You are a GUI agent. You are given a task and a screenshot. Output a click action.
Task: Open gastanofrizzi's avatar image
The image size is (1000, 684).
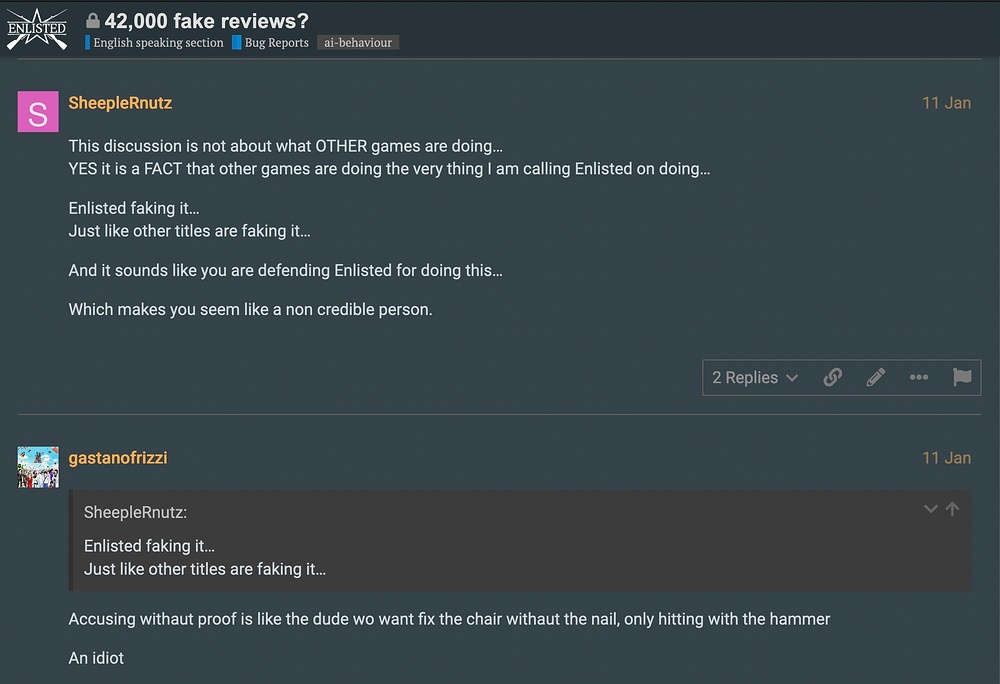pos(38,467)
